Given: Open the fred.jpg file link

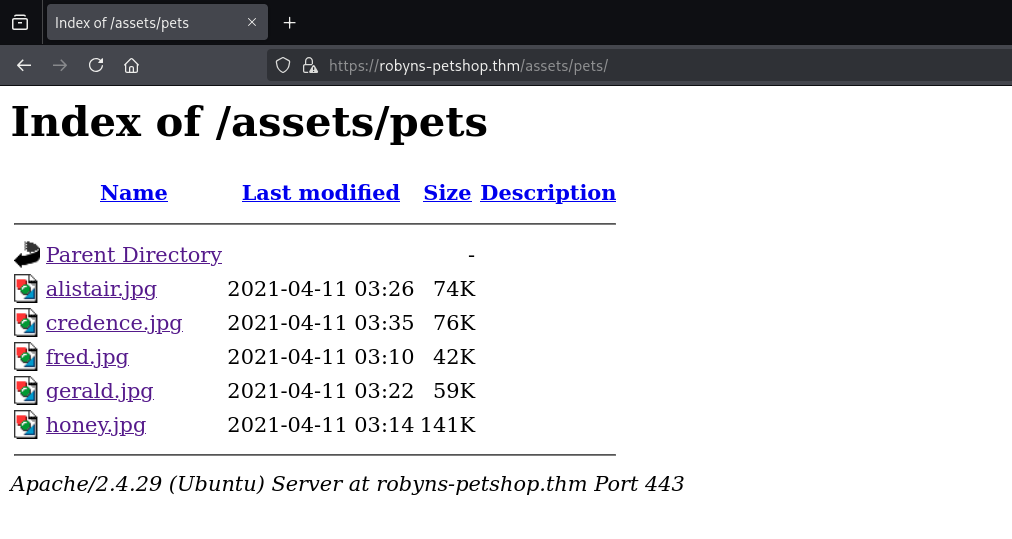Looking at the screenshot, I should [87, 357].
